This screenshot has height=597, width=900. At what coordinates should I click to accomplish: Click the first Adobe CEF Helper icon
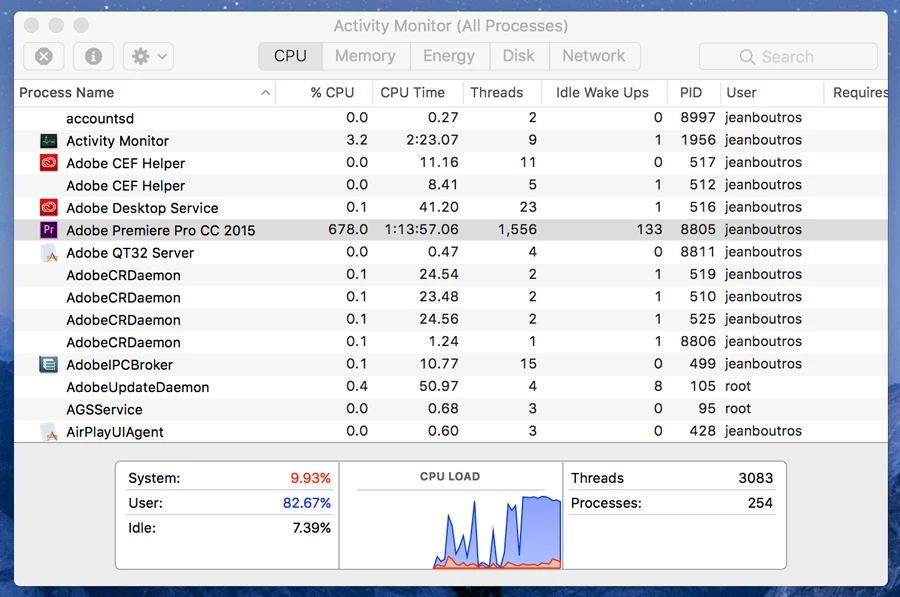coord(49,163)
